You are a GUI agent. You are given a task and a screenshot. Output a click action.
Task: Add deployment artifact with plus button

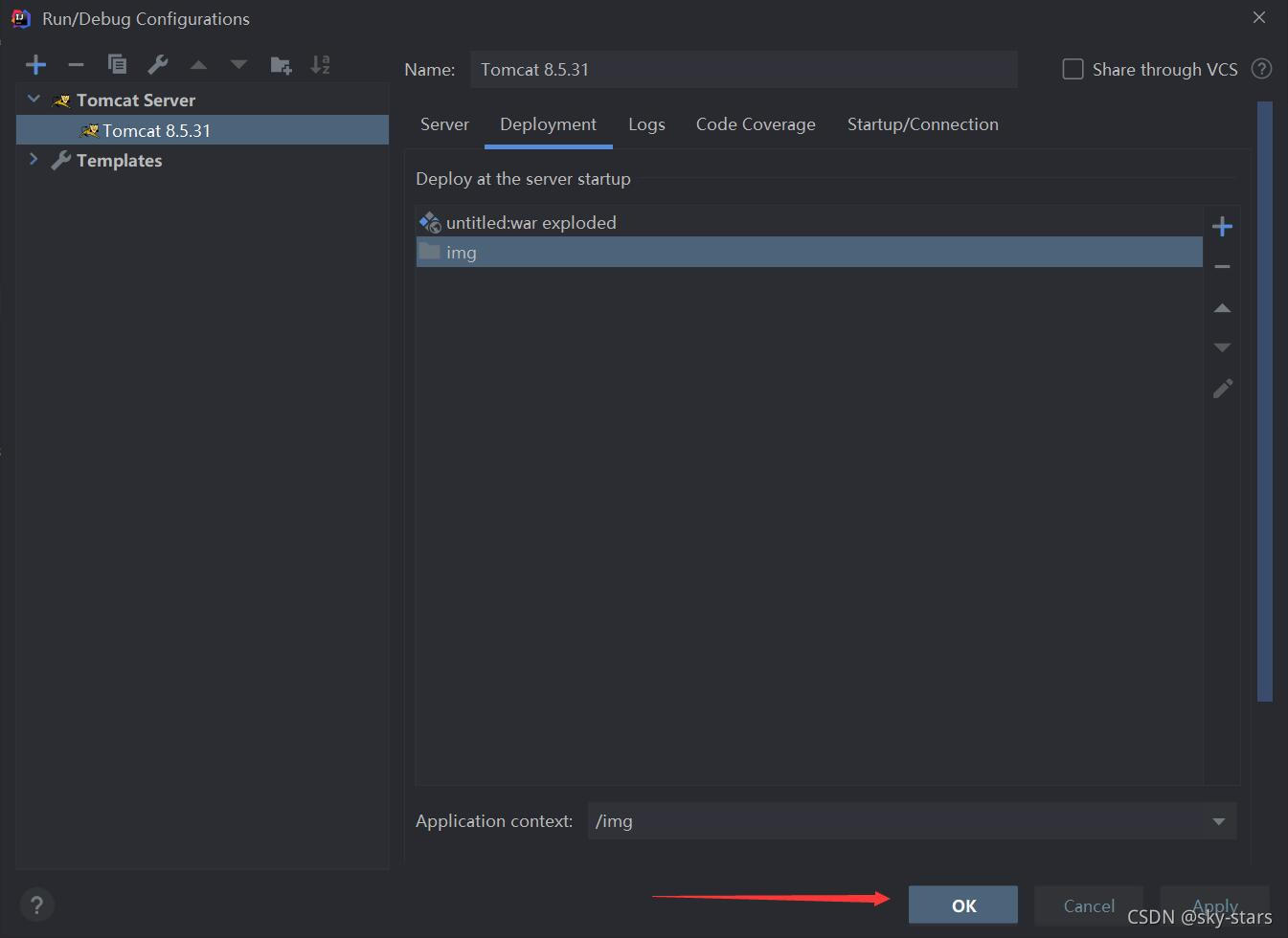(x=1222, y=227)
